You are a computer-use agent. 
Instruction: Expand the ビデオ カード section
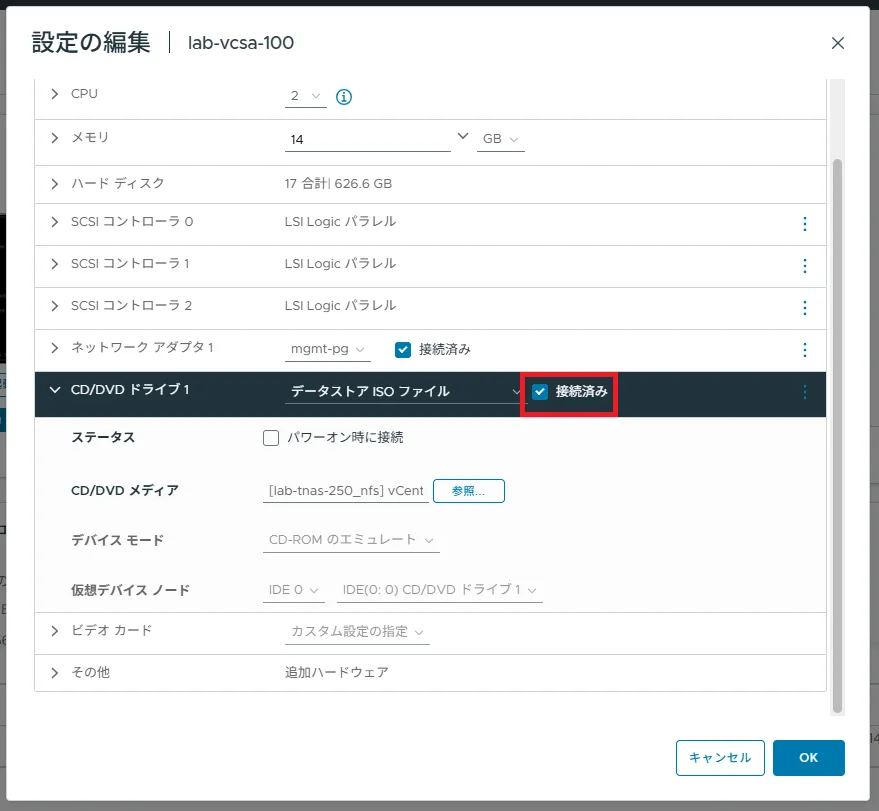(x=55, y=631)
